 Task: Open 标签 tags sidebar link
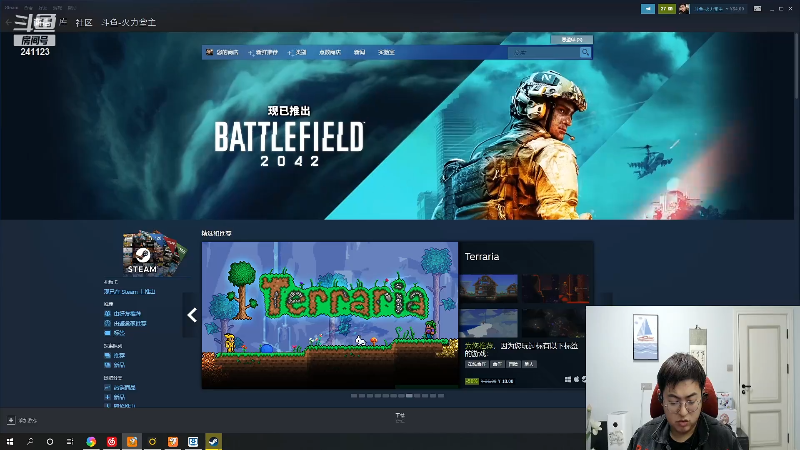click(x=119, y=333)
